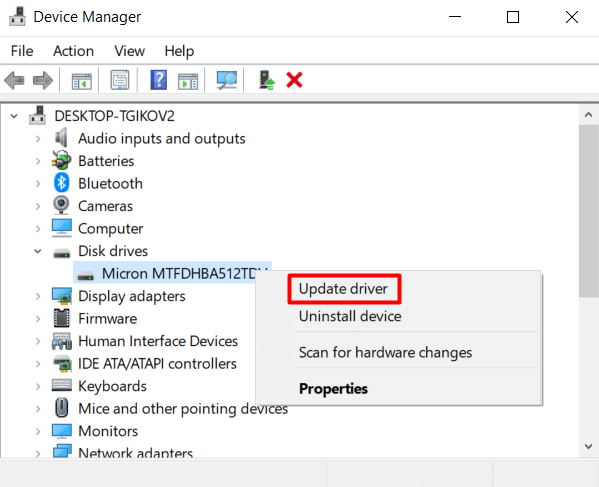Select the Micron MTFDHBA512TDV drive row
The image size is (599, 487).
173,273
